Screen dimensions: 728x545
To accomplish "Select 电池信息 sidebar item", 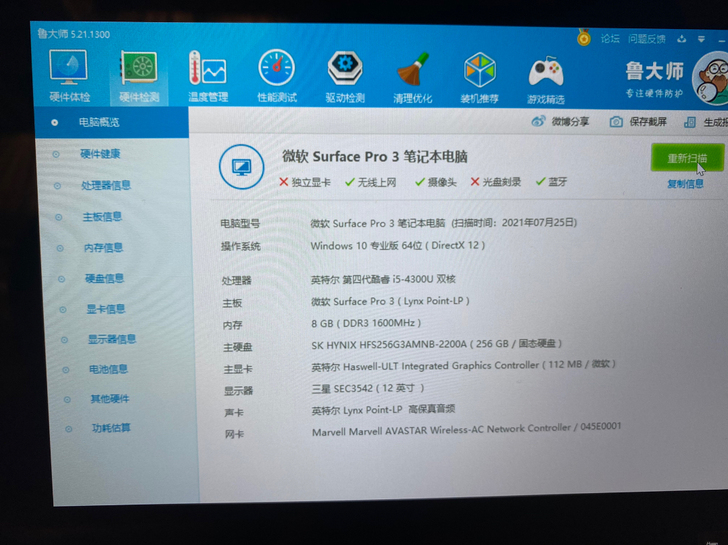I will 109,369.
